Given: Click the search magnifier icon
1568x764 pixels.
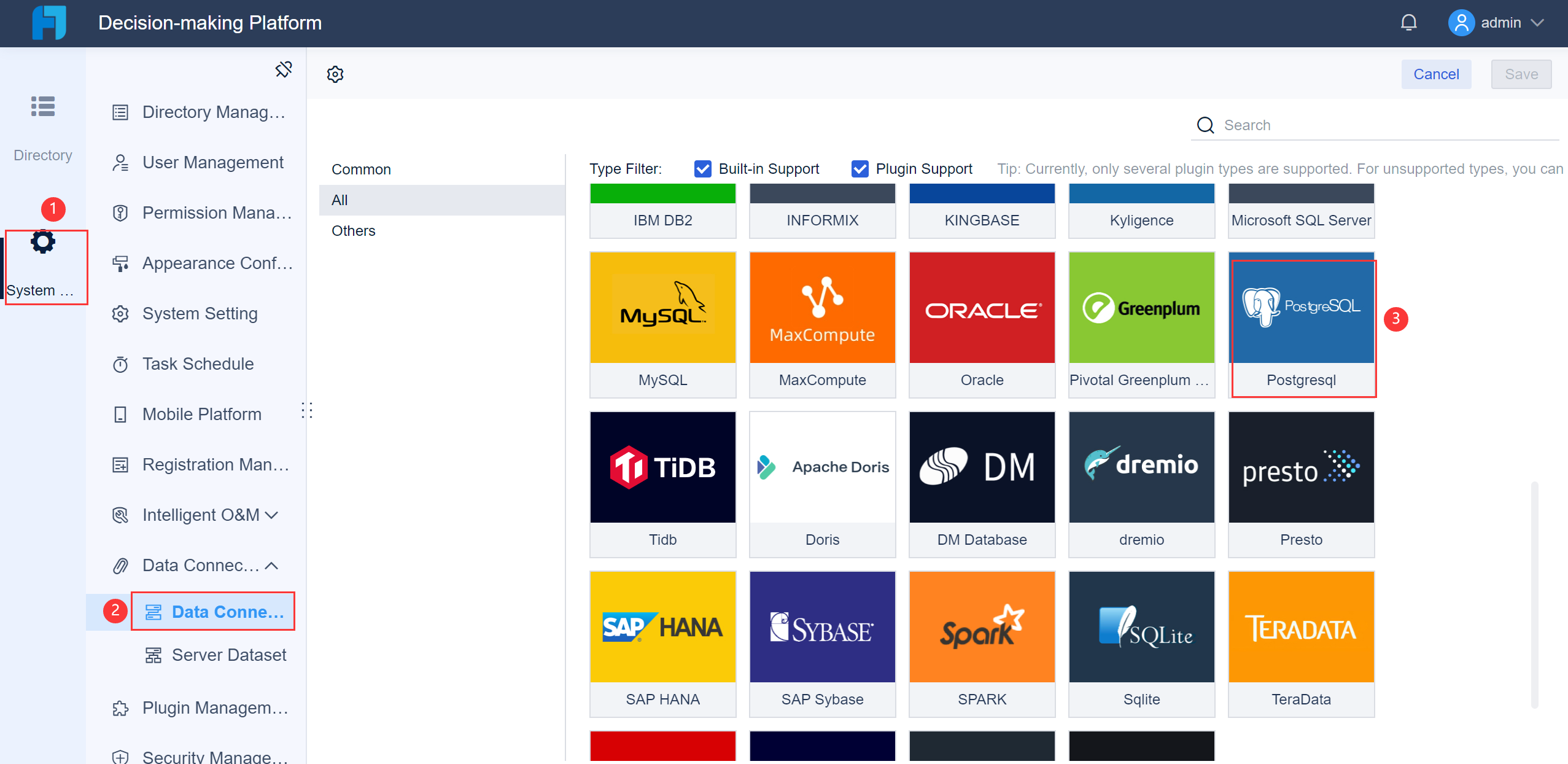Looking at the screenshot, I should pyautogui.click(x=1206, y=125).
